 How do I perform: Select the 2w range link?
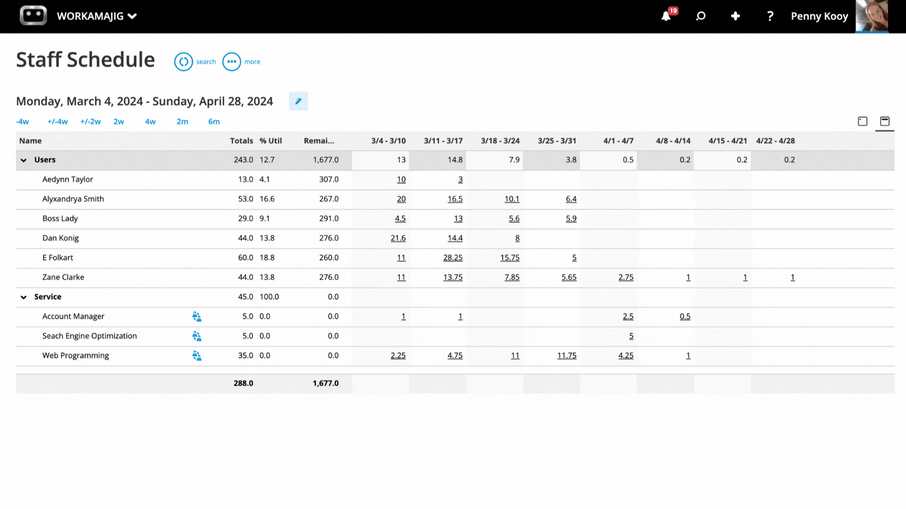click(118, 121)
